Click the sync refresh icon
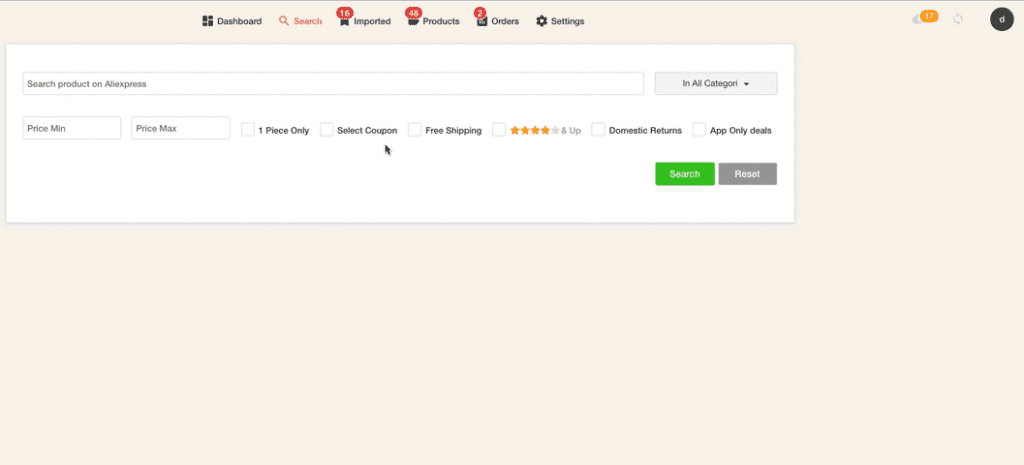The image size is (1024, 465). click(x=958, y=19)
